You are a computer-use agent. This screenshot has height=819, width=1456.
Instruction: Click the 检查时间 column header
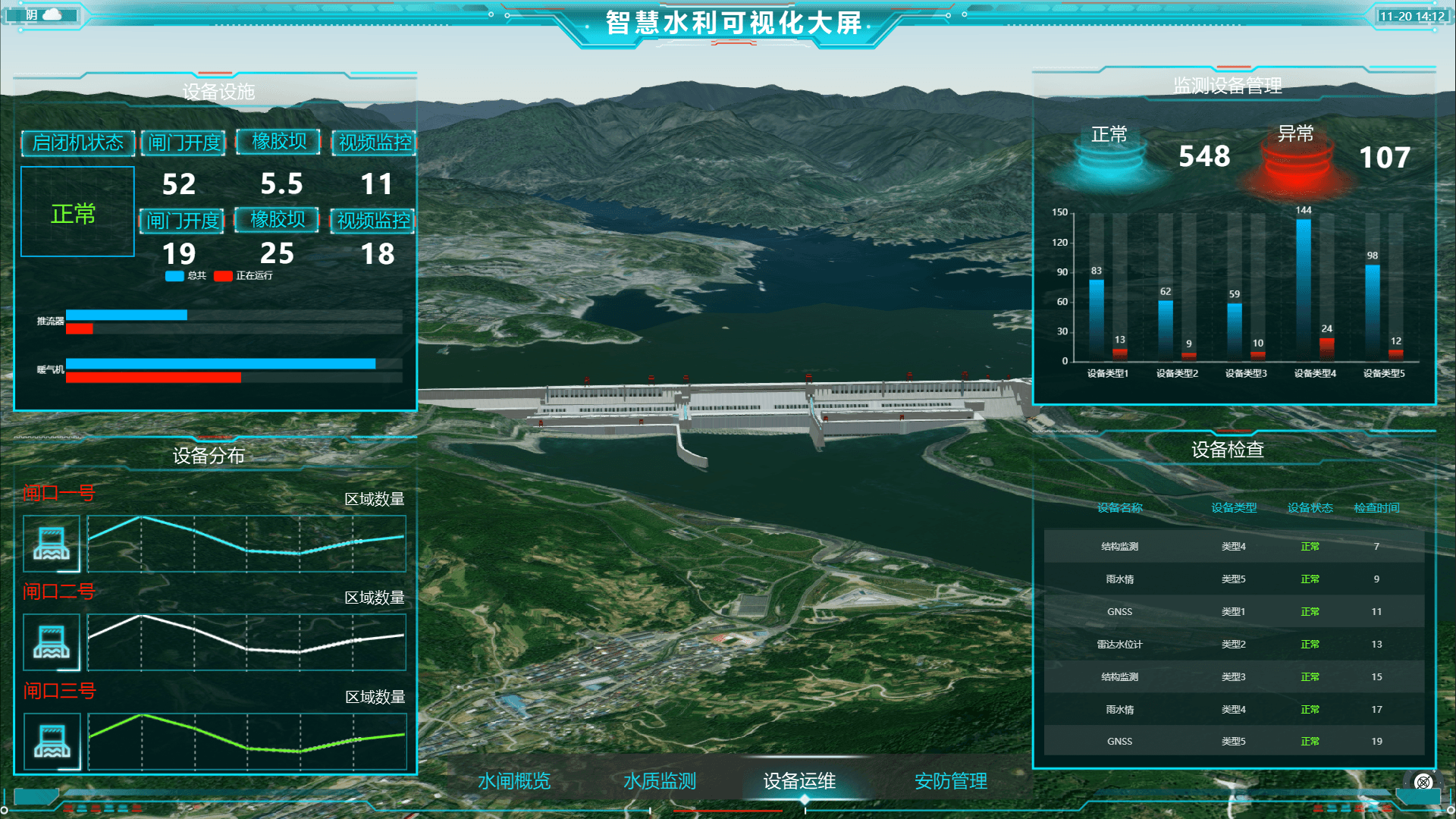(x=1376, y=507)
